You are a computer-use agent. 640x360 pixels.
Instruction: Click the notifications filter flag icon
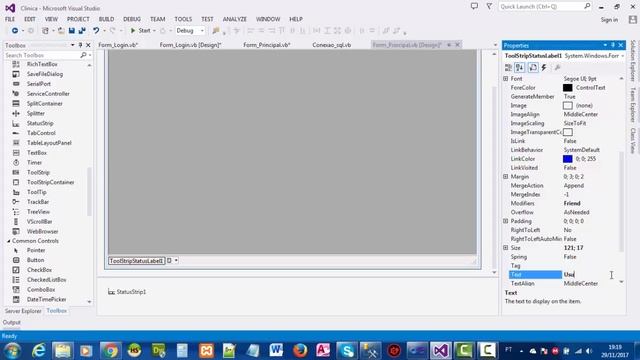[489, 7]
